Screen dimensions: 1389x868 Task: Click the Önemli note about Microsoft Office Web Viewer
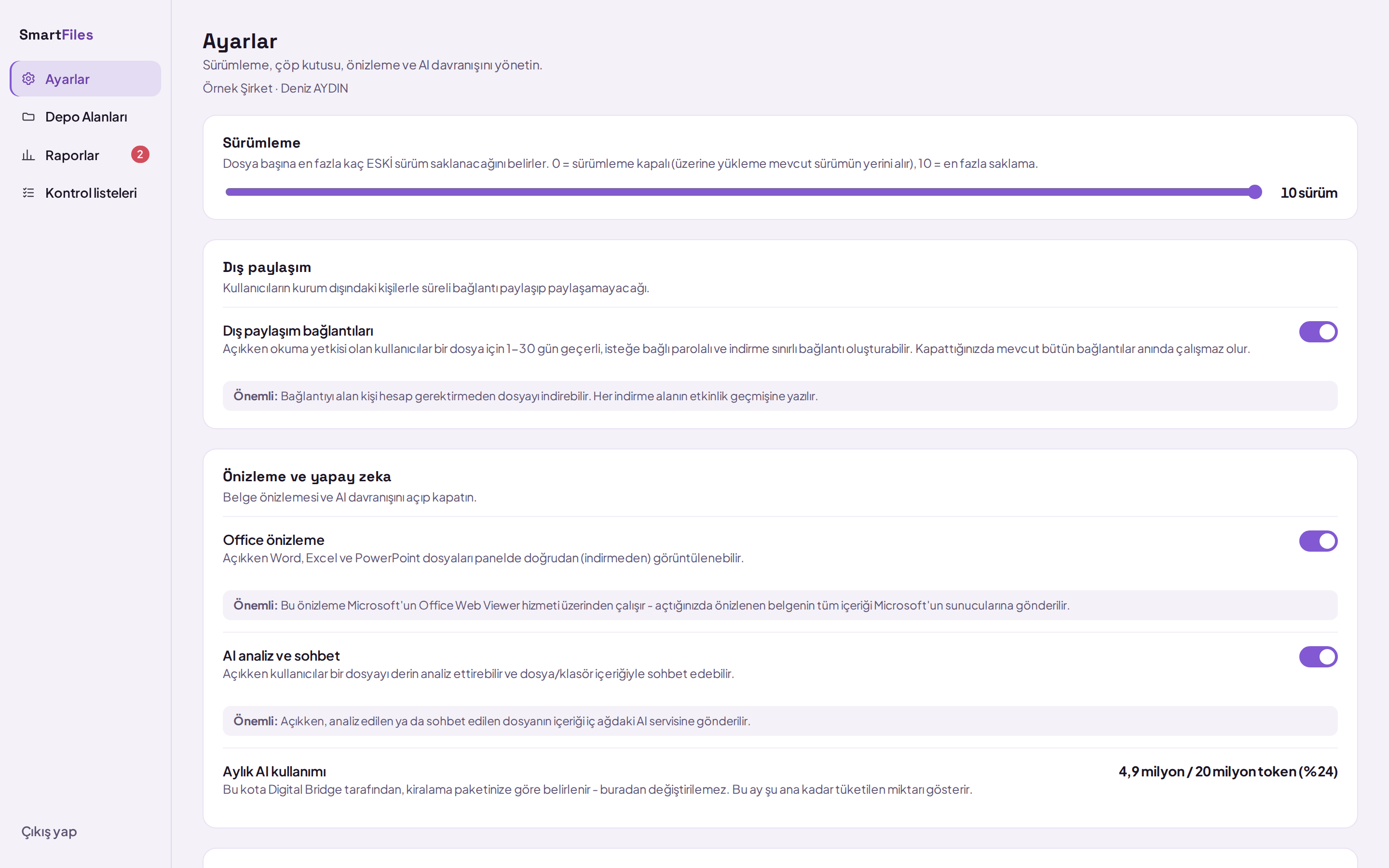click(780, 605)
